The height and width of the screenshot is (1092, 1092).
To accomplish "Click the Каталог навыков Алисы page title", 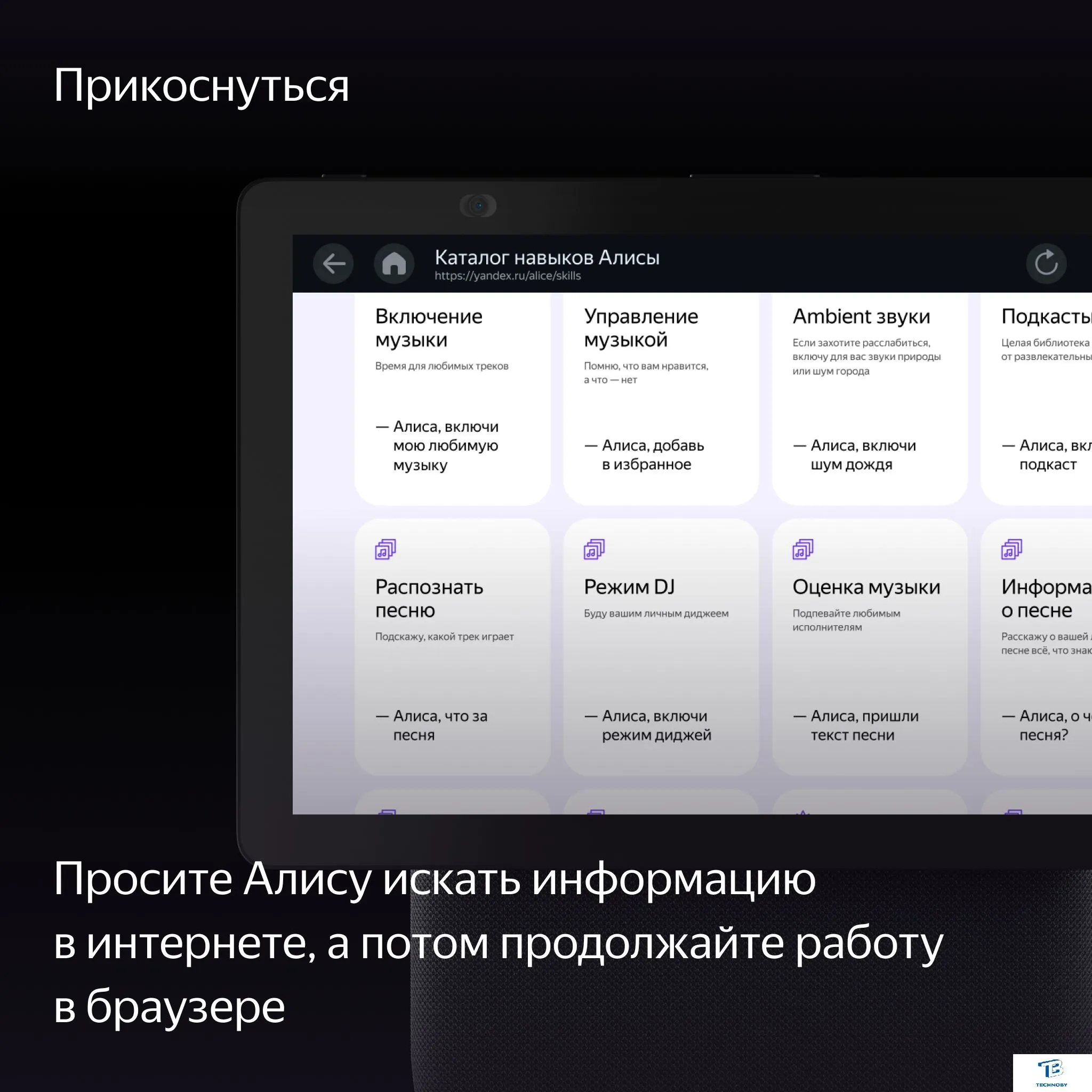I will coord(547,258).
